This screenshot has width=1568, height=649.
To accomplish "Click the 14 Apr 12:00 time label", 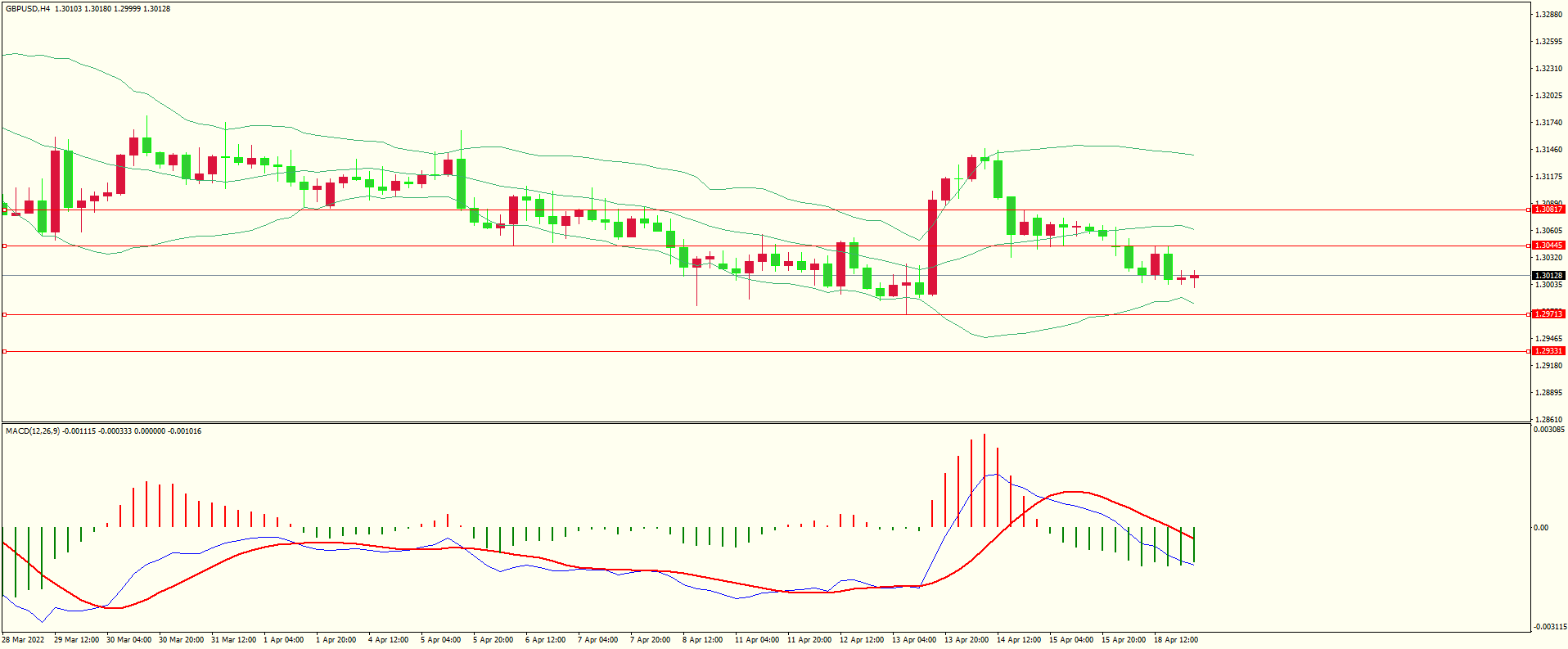I will (1019, 640).
